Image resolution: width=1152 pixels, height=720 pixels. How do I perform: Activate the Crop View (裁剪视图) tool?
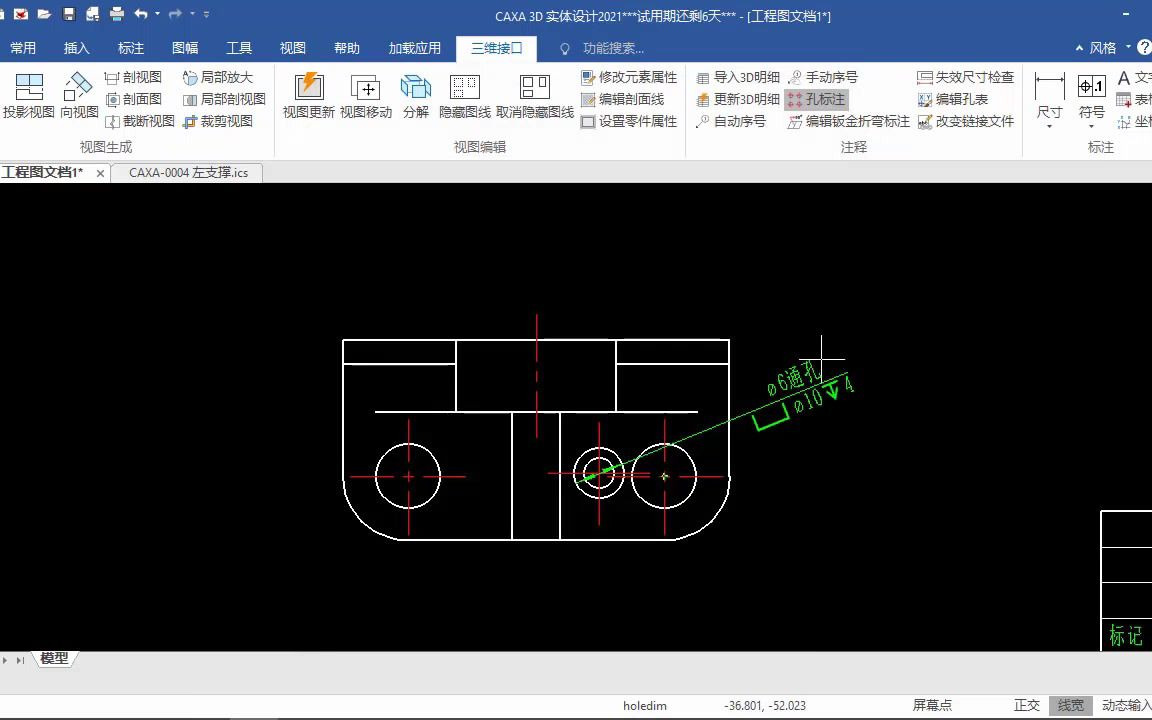pyautogui.click(x=217, y=121)
